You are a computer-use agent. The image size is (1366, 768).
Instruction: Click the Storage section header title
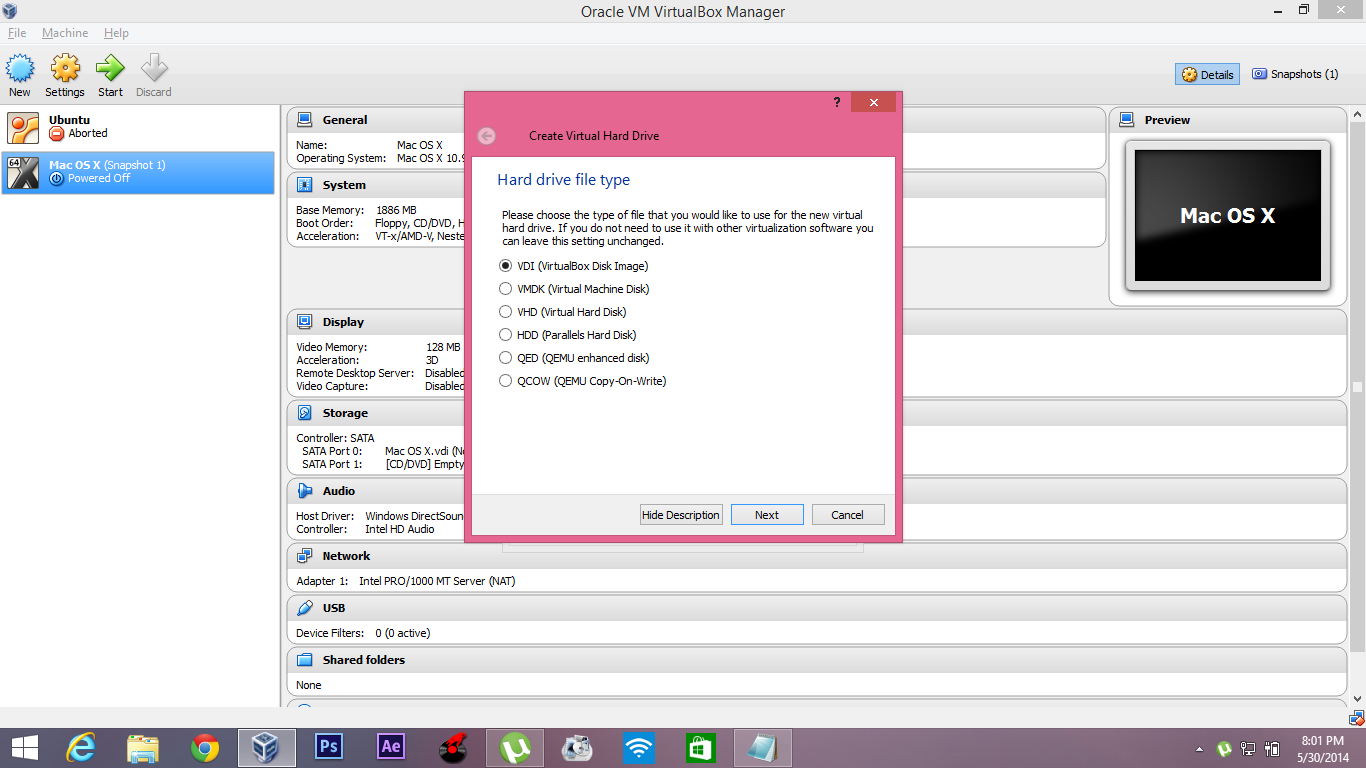tap(345, 413)
